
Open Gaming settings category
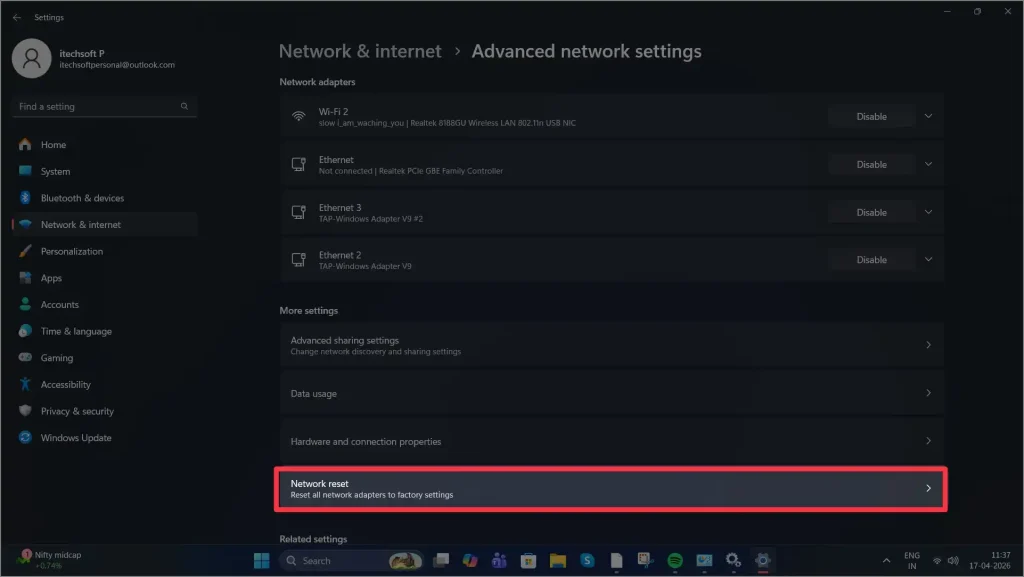tap(104, 358)
